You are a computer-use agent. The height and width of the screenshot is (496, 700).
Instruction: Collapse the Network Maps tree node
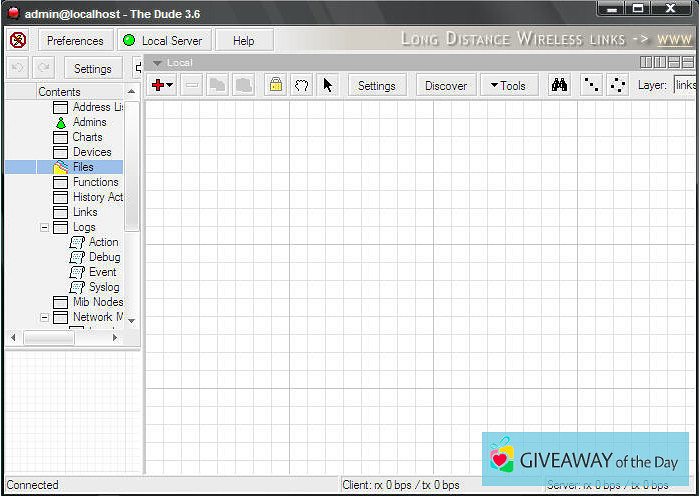44,317
